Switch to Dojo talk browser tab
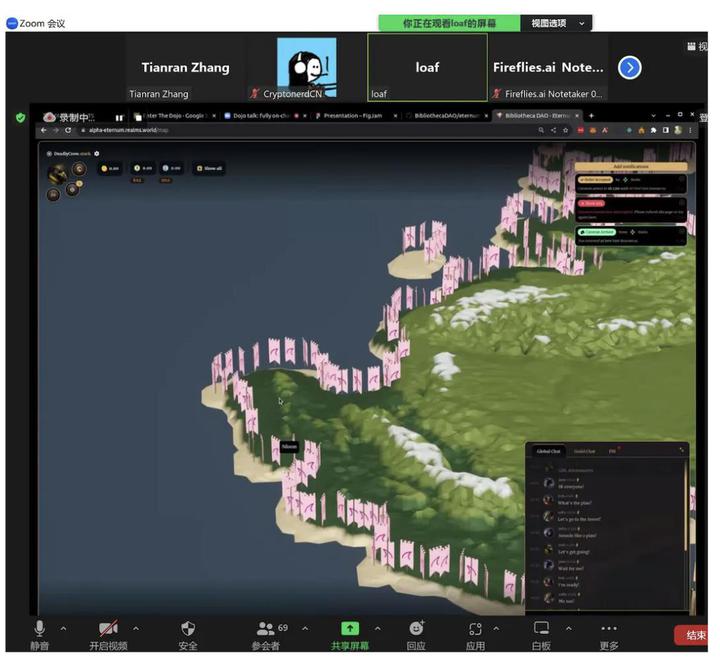This screenshot has width=720, height=661. (x=260, y=116)
